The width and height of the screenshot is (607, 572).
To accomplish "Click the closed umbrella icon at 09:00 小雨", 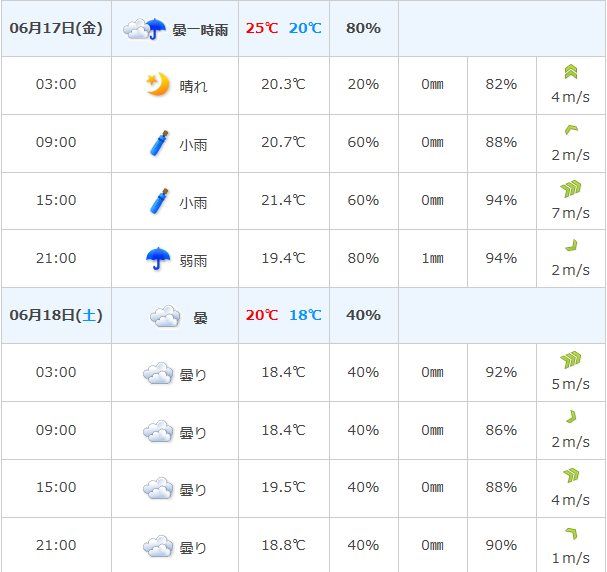I will pos(159,143).
